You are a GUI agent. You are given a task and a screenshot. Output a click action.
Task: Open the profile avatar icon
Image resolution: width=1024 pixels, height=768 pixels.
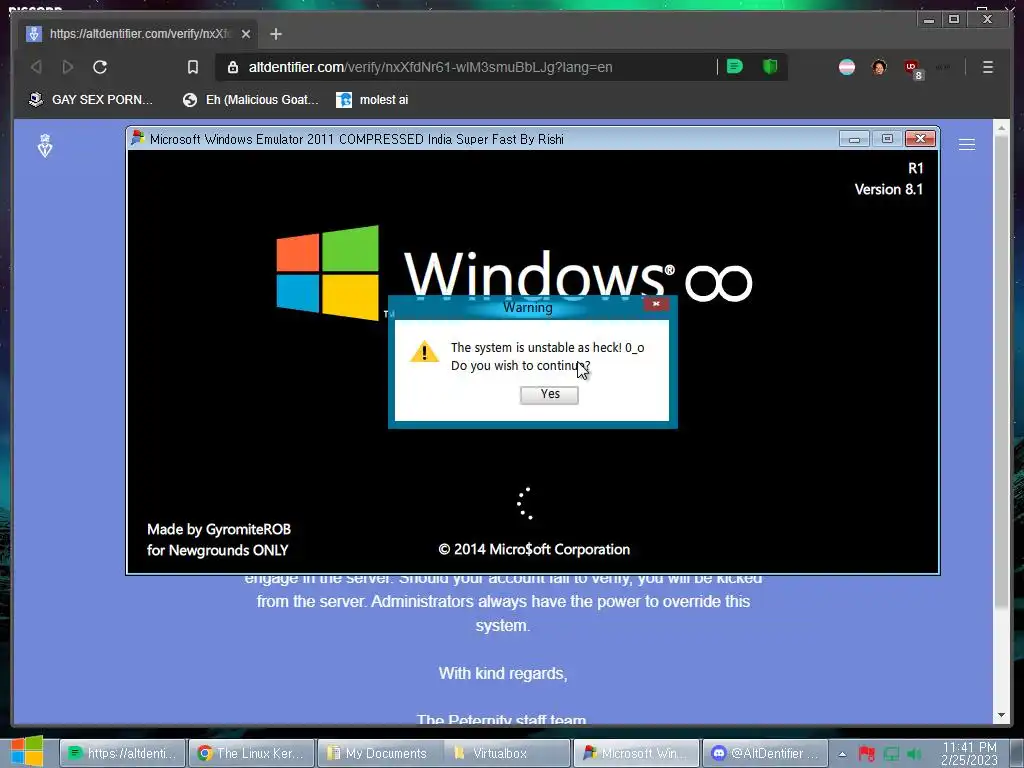pyautogui.click(x=879, y=67)
